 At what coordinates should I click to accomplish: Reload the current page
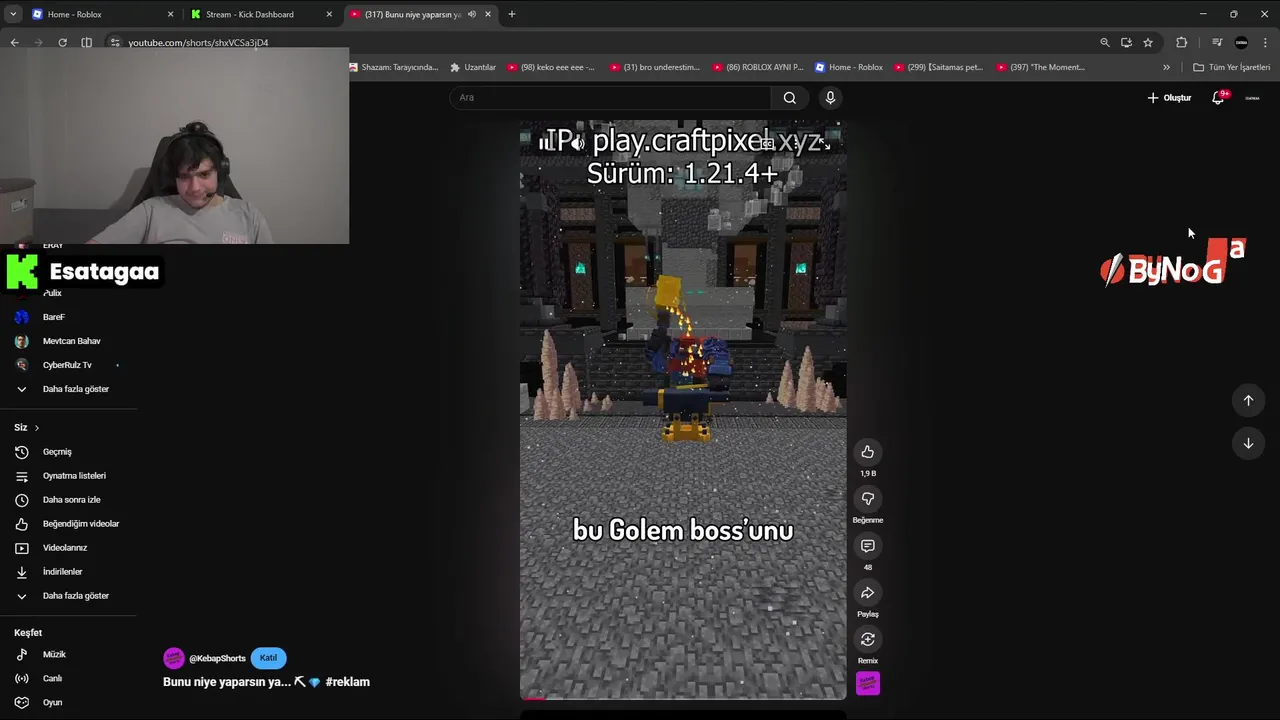(62, 42)
